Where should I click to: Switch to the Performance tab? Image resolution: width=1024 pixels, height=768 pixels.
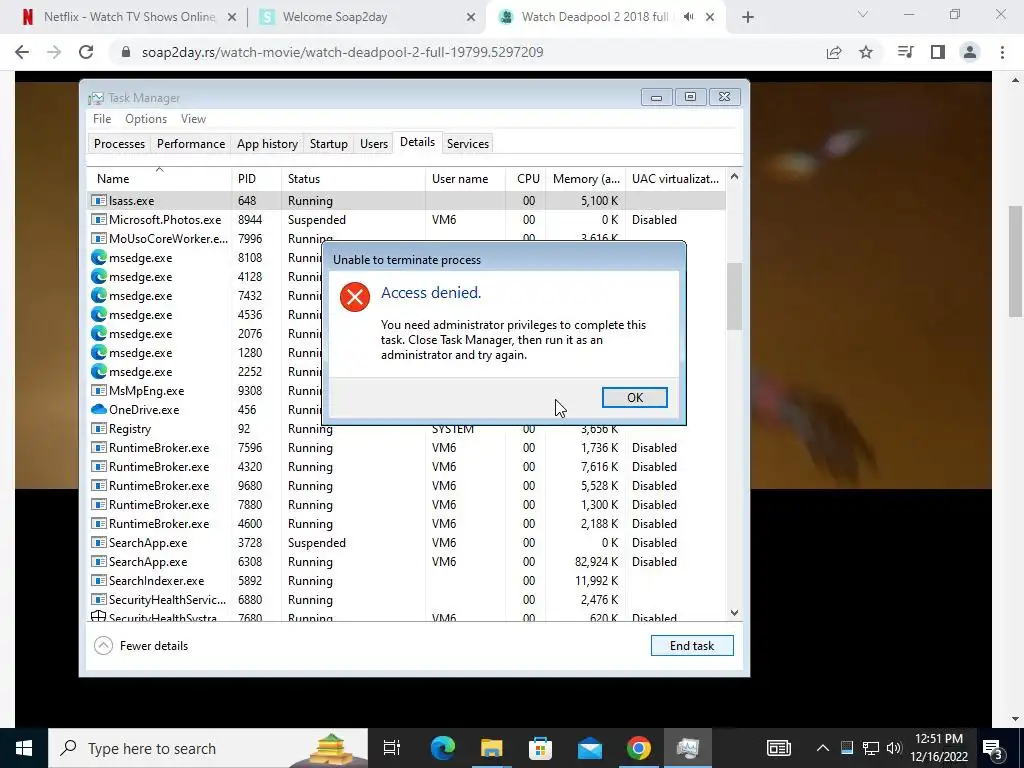[191, 144]
